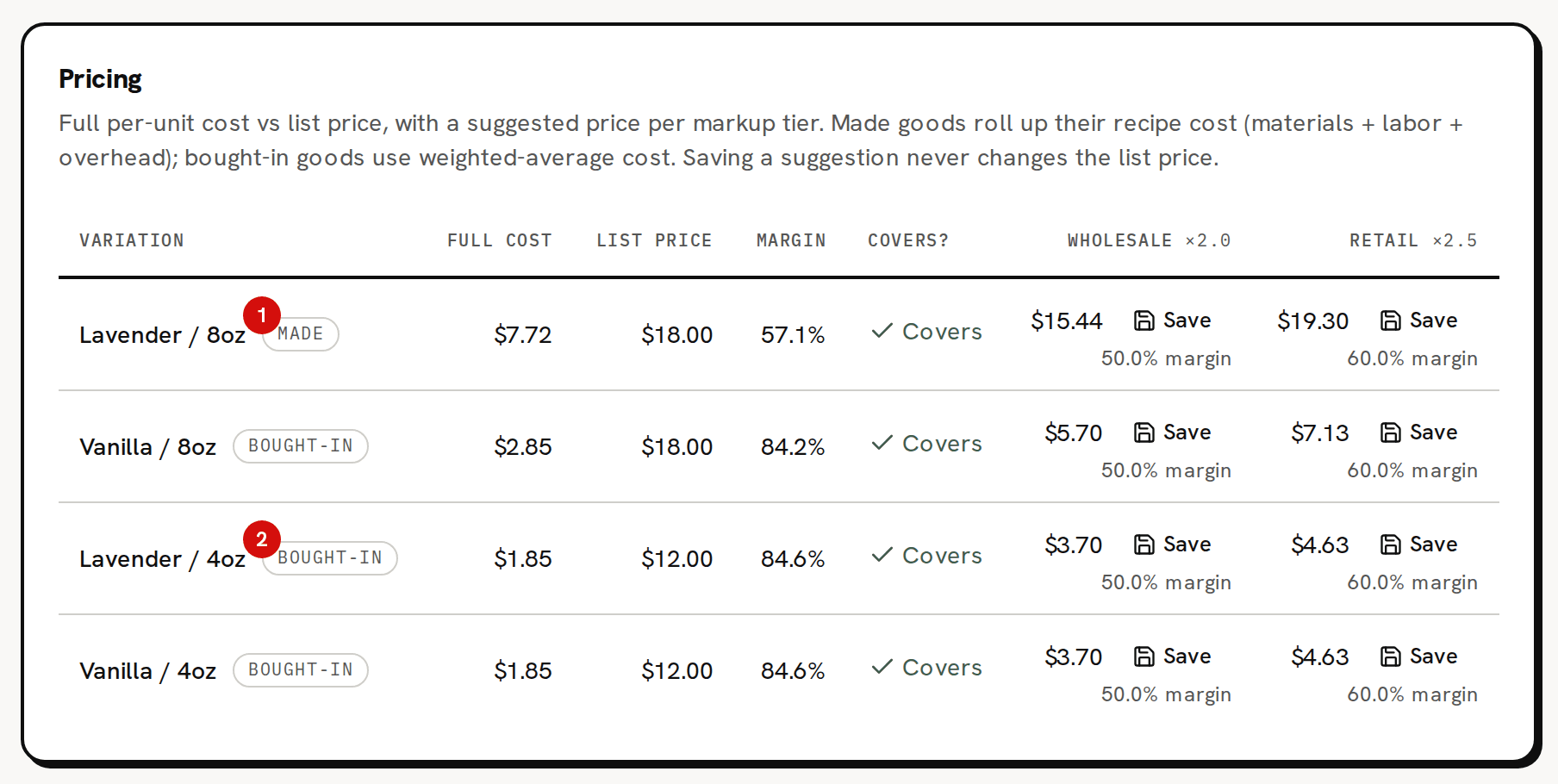Save wholesale price for Lavender 4oz
Image resolution: width=1558 pixels, height=784 pixels.
tap(1172, 544)
